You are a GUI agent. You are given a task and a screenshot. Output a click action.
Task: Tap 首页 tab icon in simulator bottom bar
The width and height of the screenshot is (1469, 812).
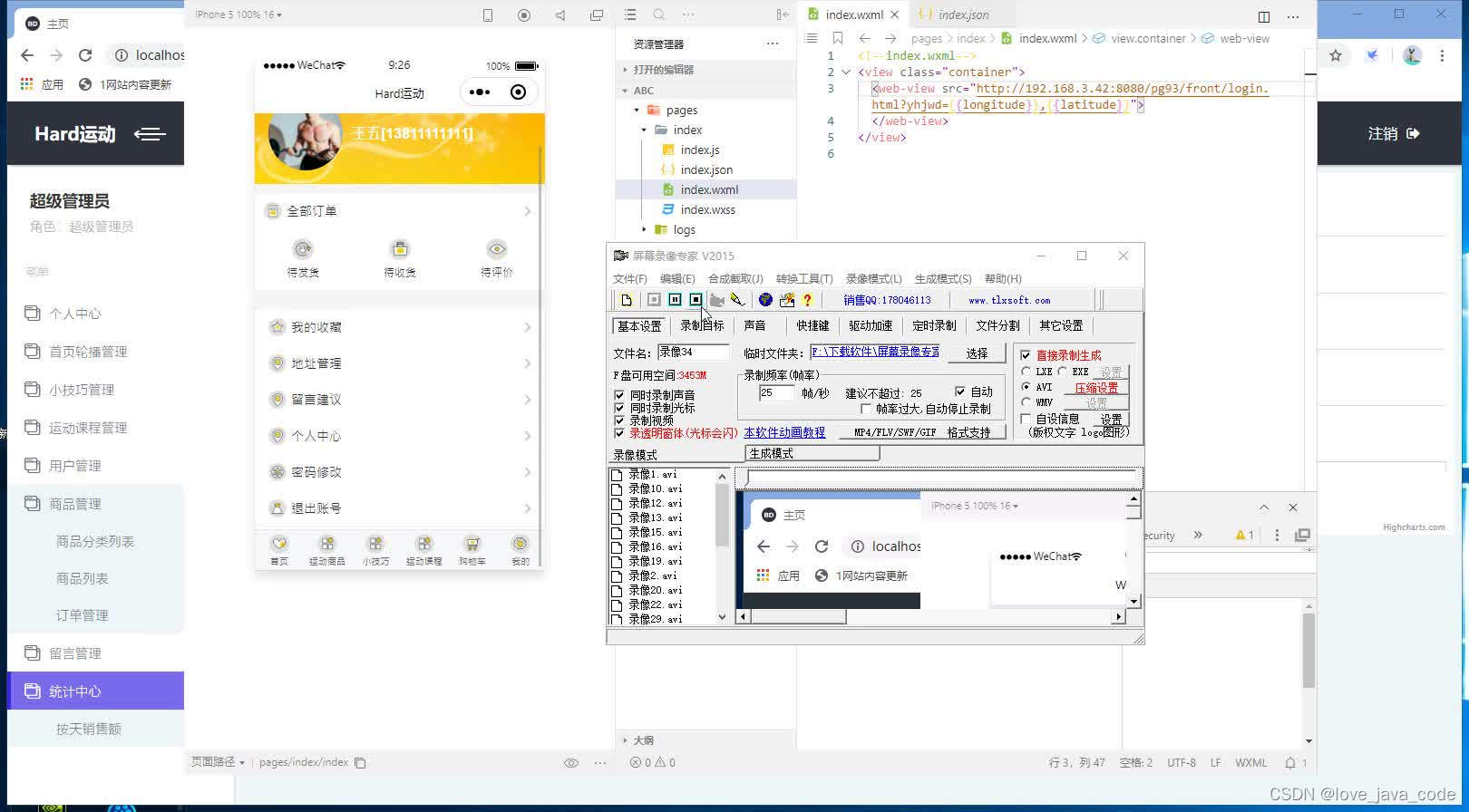(x=279, y=544)
